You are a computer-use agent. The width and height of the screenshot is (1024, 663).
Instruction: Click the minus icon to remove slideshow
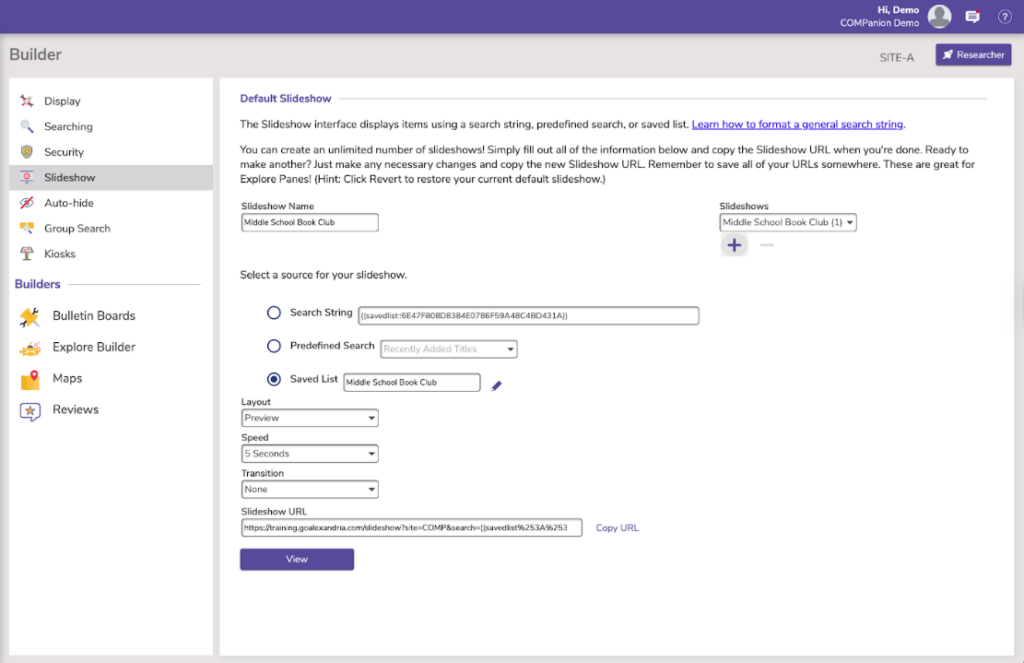(x=767, y=245)
